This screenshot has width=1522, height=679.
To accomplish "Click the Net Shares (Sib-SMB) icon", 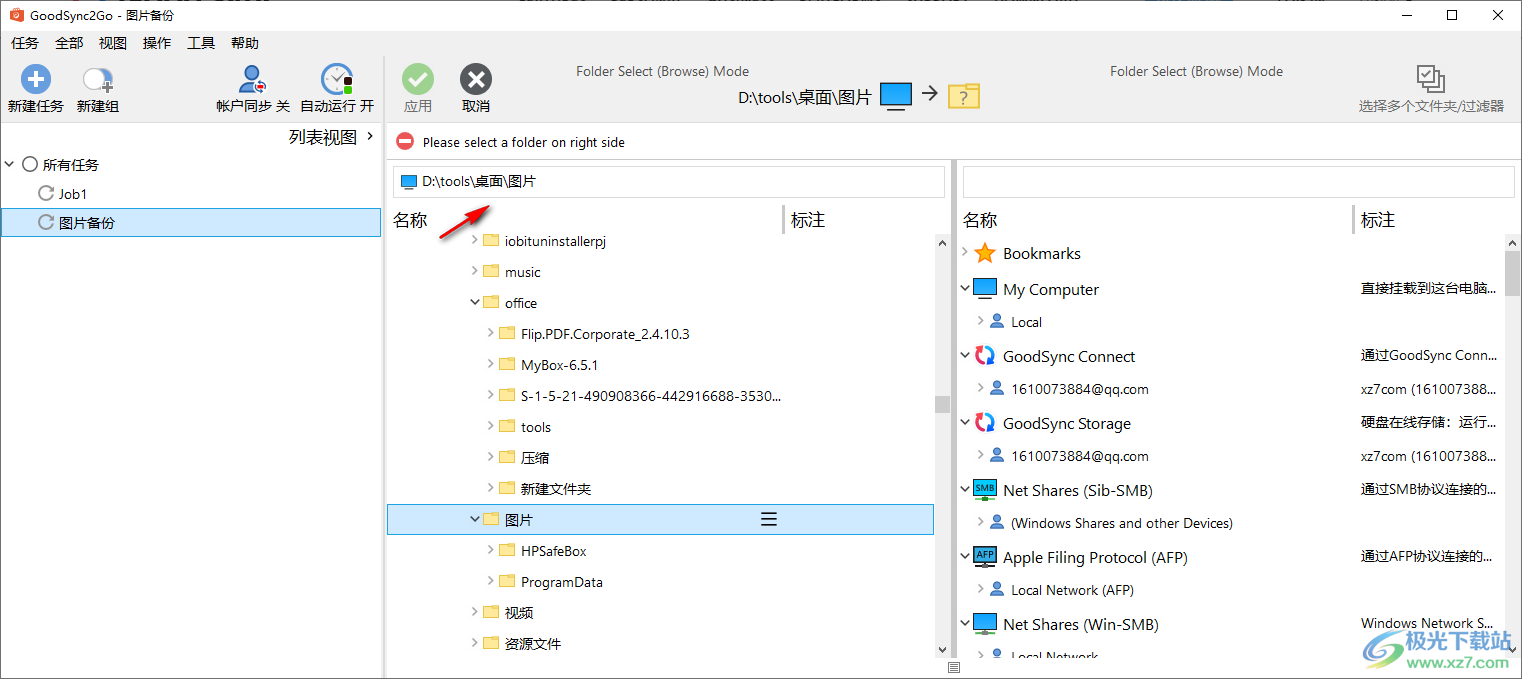I will [x=985, y=490].
